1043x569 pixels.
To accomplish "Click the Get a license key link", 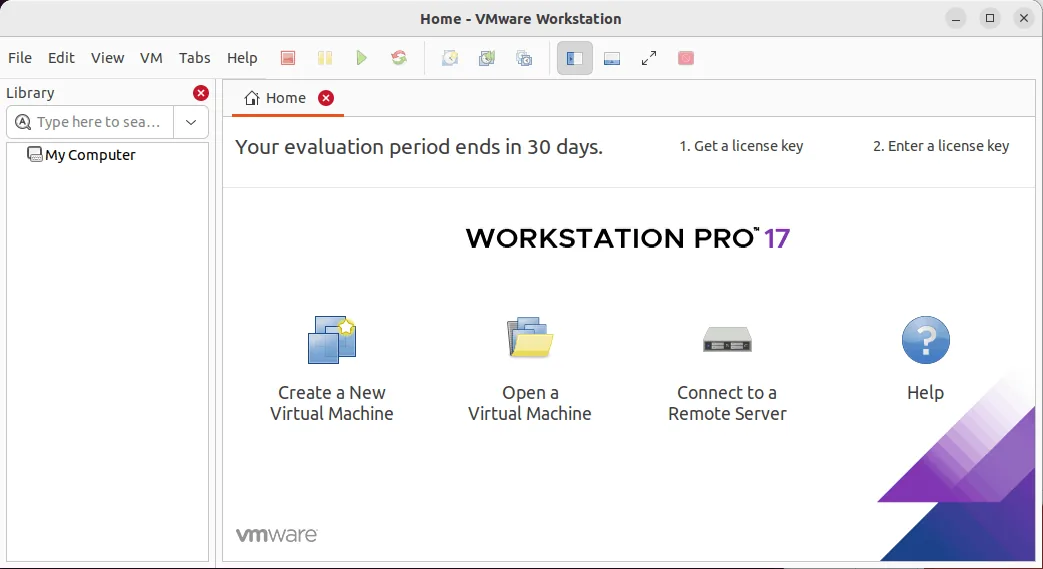I will pyautogui.click(x=741, y=146).
